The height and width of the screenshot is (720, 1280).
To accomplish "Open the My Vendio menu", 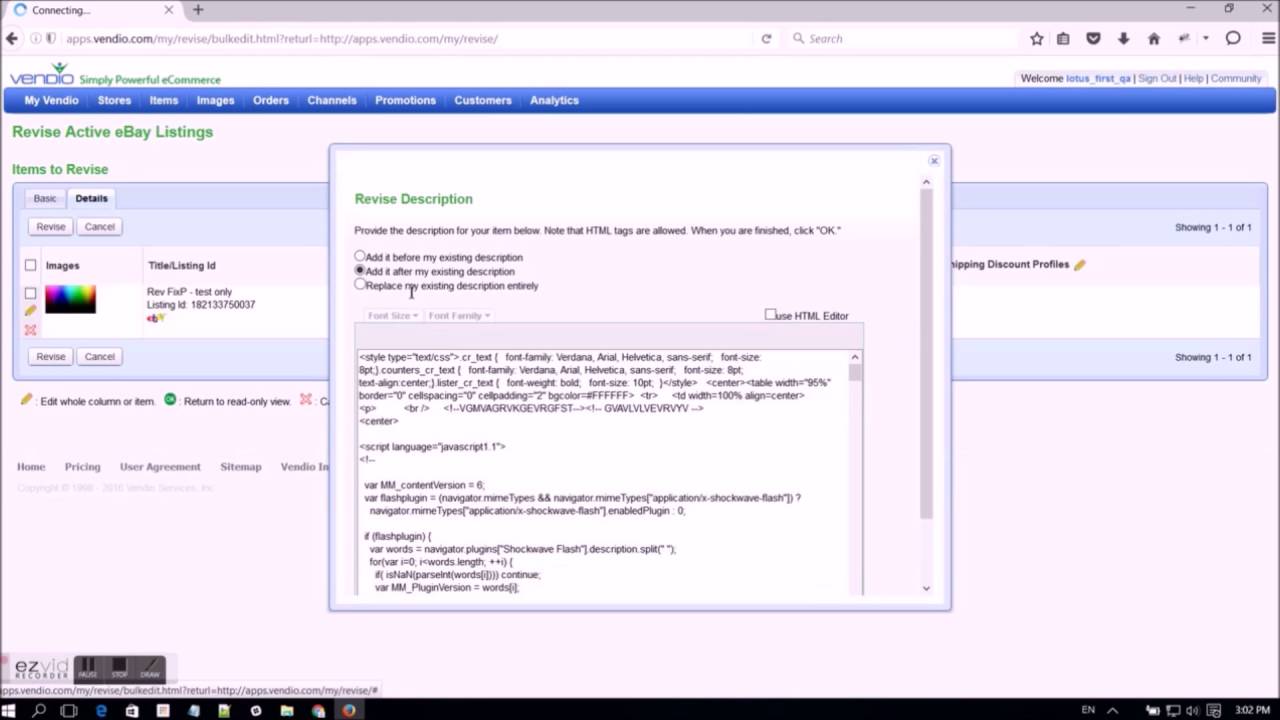I will pos(51,100).
